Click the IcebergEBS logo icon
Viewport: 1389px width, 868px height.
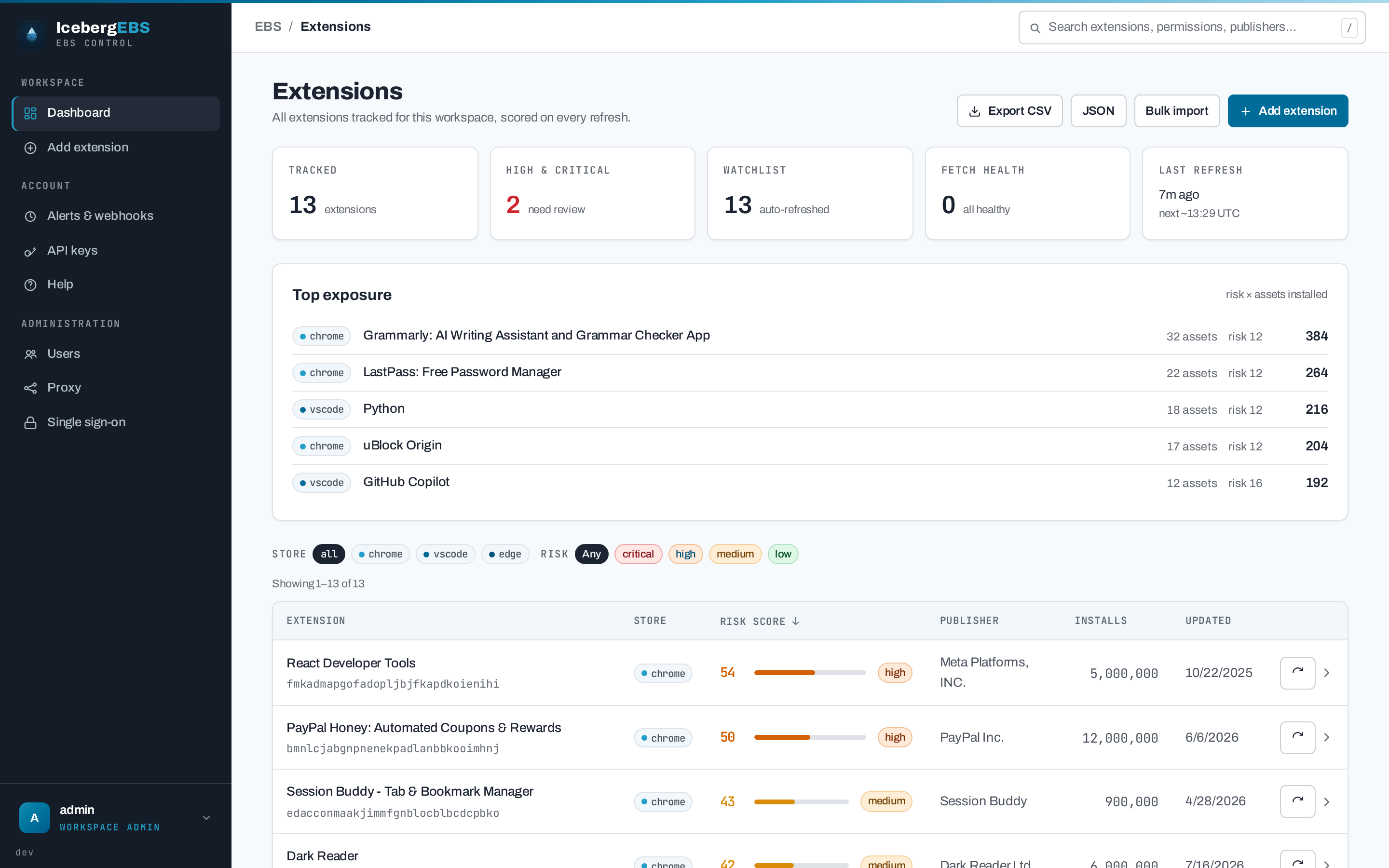[x=31, y=34]
